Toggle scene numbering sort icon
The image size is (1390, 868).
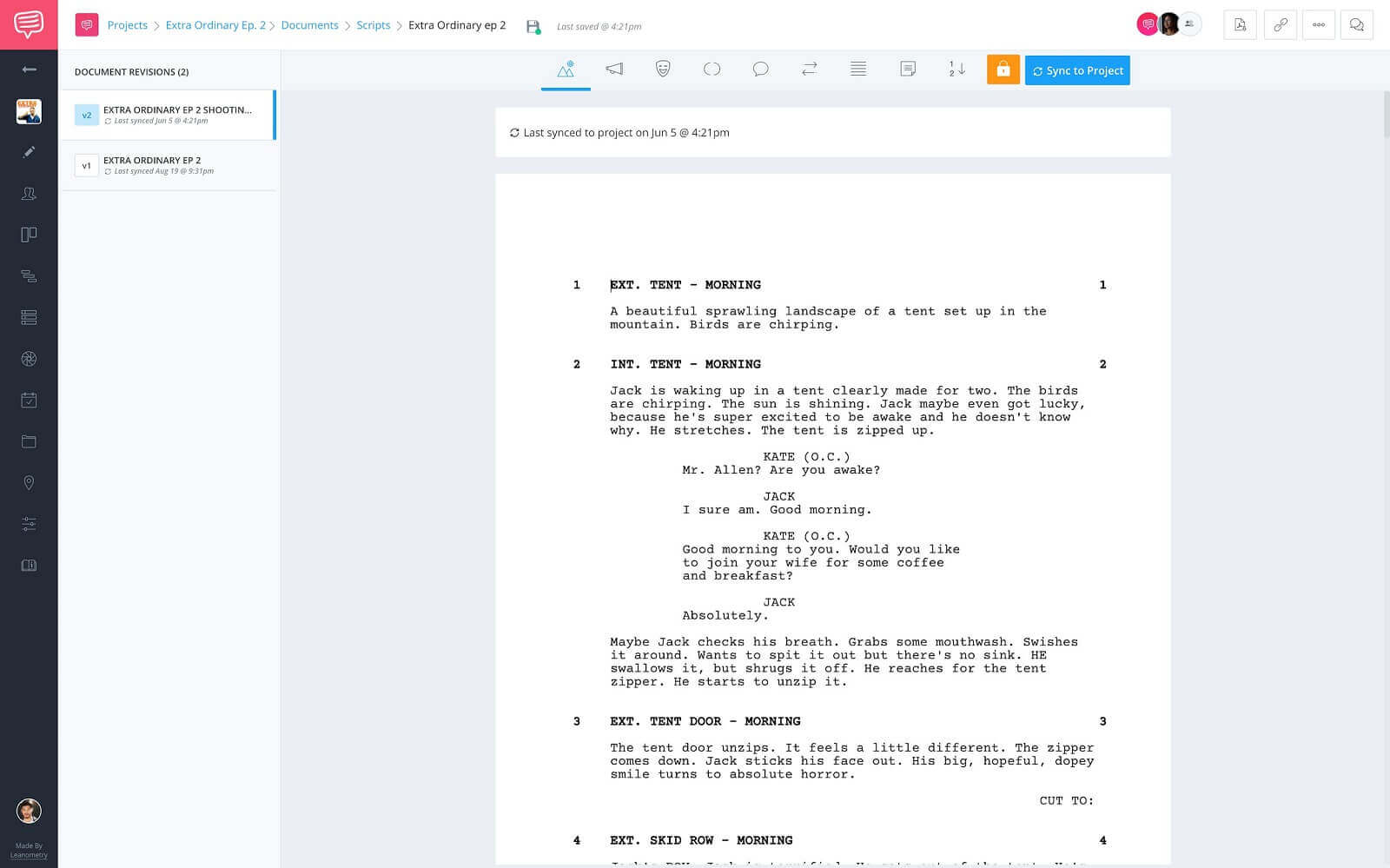click(956, 70)
